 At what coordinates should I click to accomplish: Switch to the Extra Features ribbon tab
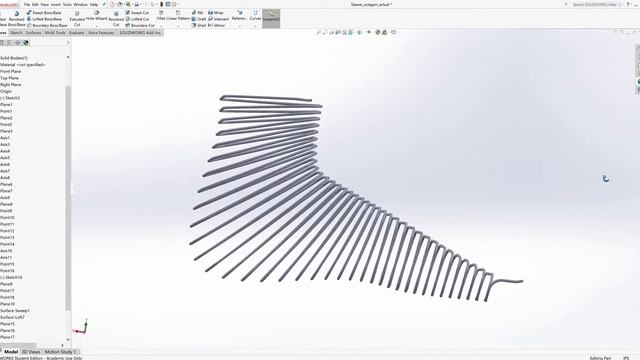coord(101,33)
